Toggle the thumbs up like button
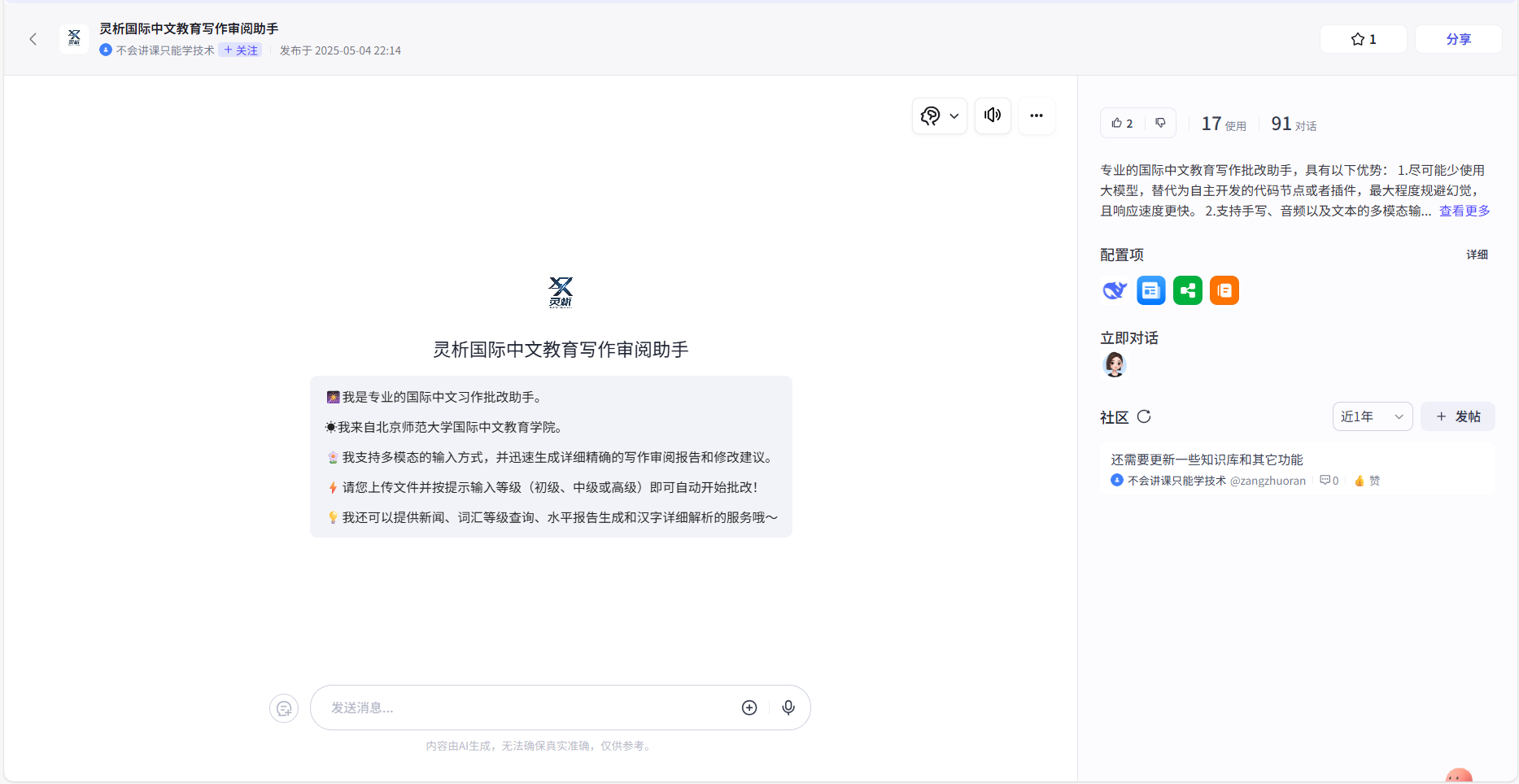Viewport: 1519px width, 784px height. [x=1122, y=124]
